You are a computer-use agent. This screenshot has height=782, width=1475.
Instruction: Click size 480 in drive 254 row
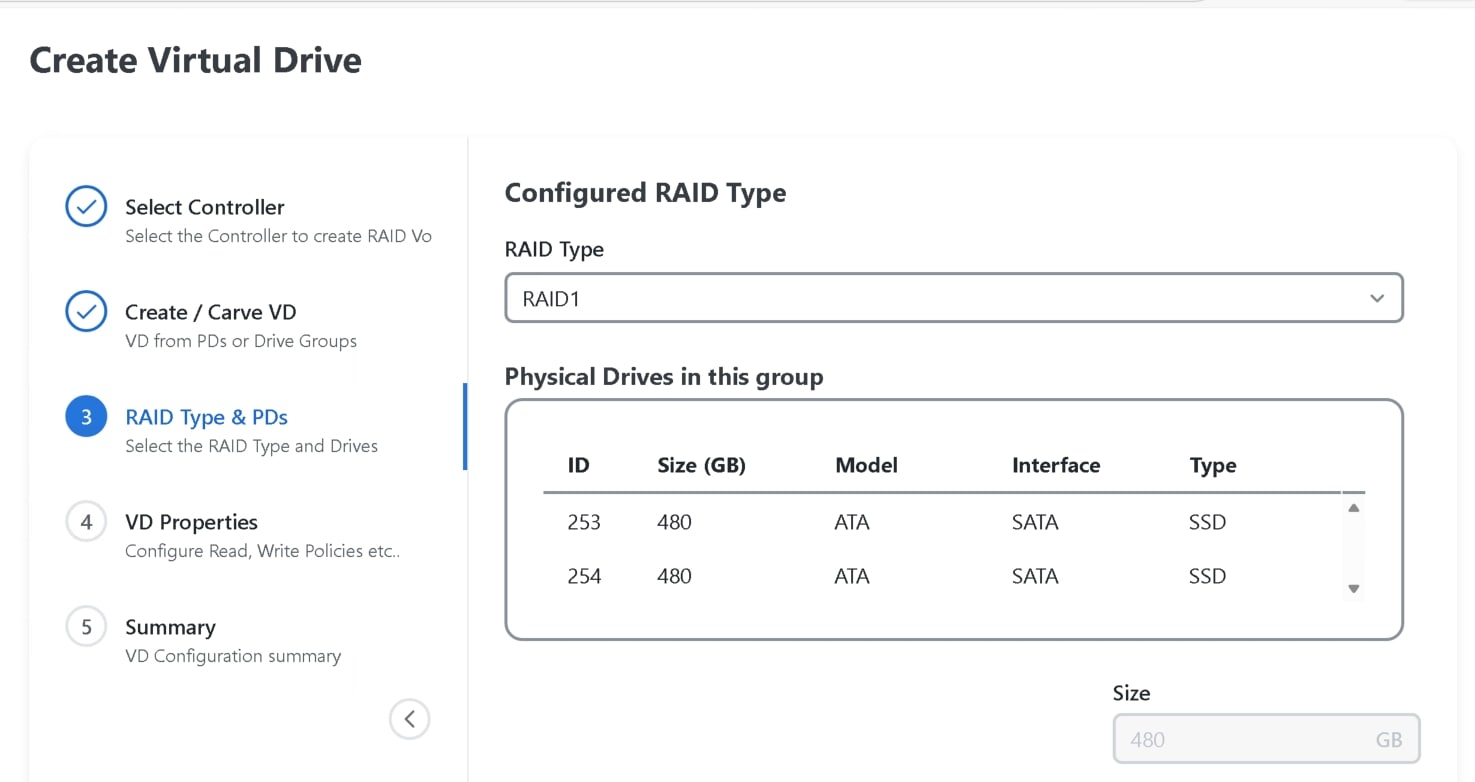click(x=674, y=576)
